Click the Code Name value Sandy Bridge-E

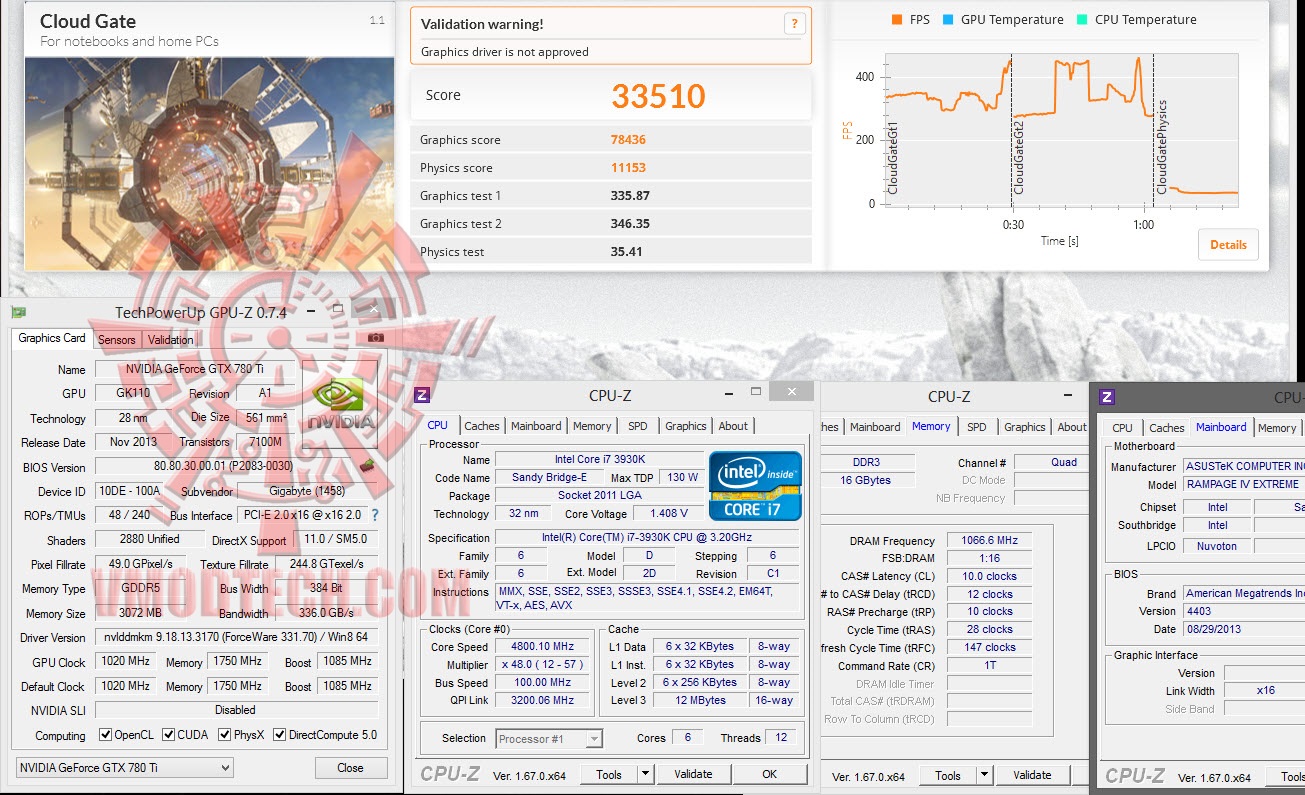tap(549, 477)
